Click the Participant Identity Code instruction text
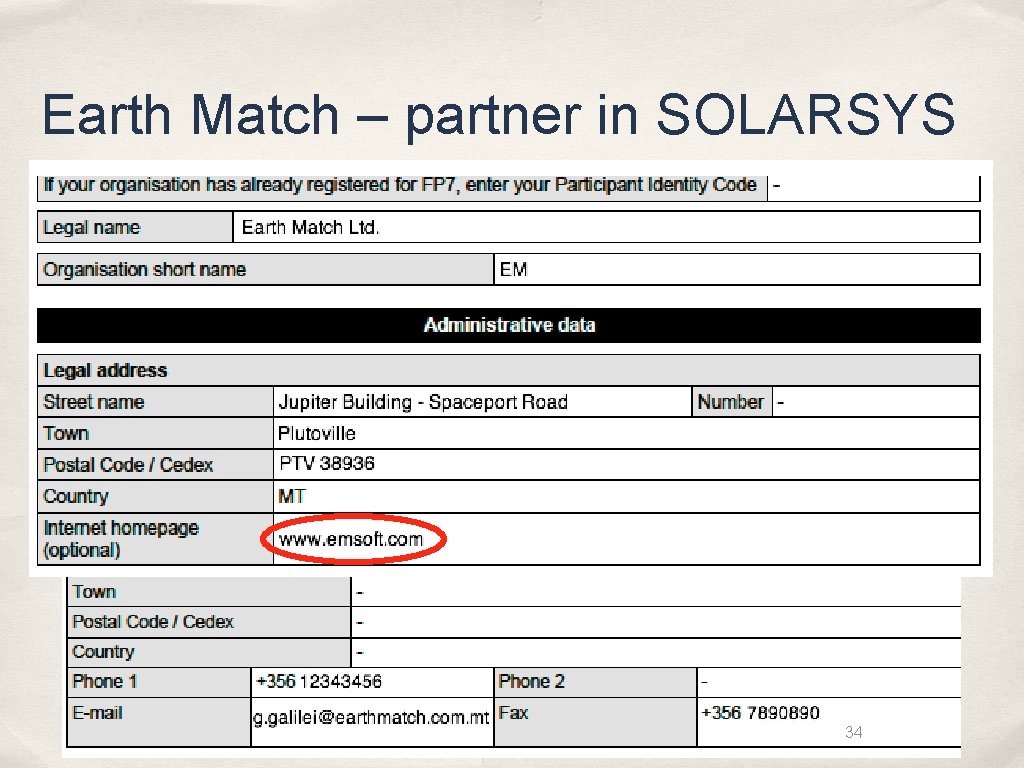 (x=400, y=185)
